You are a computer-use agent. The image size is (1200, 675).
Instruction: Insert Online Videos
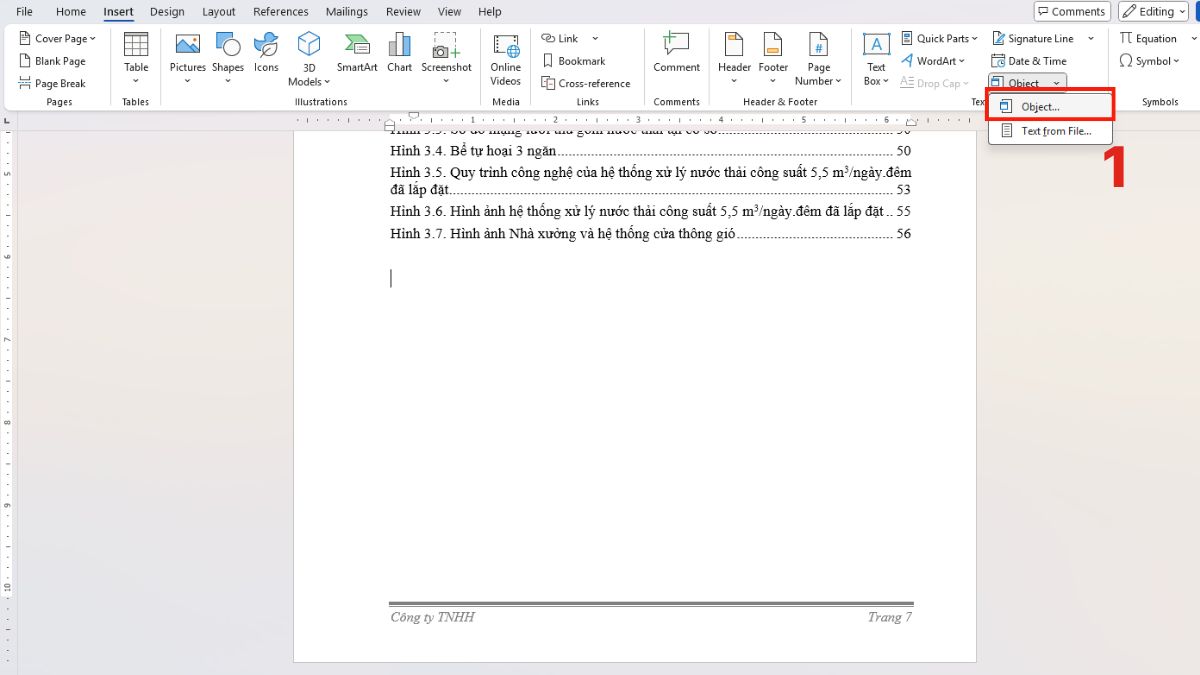click(x=504, y=60)
